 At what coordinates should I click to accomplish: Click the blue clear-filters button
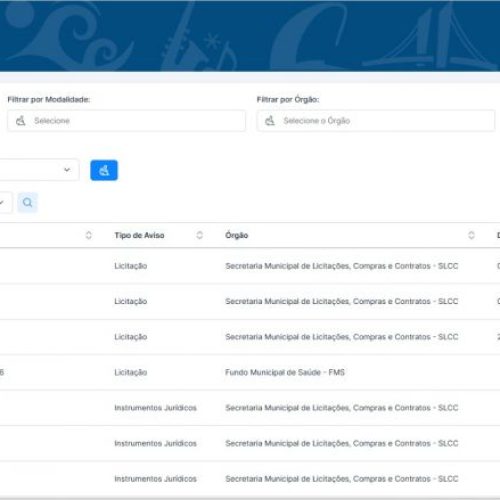pyautogui.click(x=104, y=170)
